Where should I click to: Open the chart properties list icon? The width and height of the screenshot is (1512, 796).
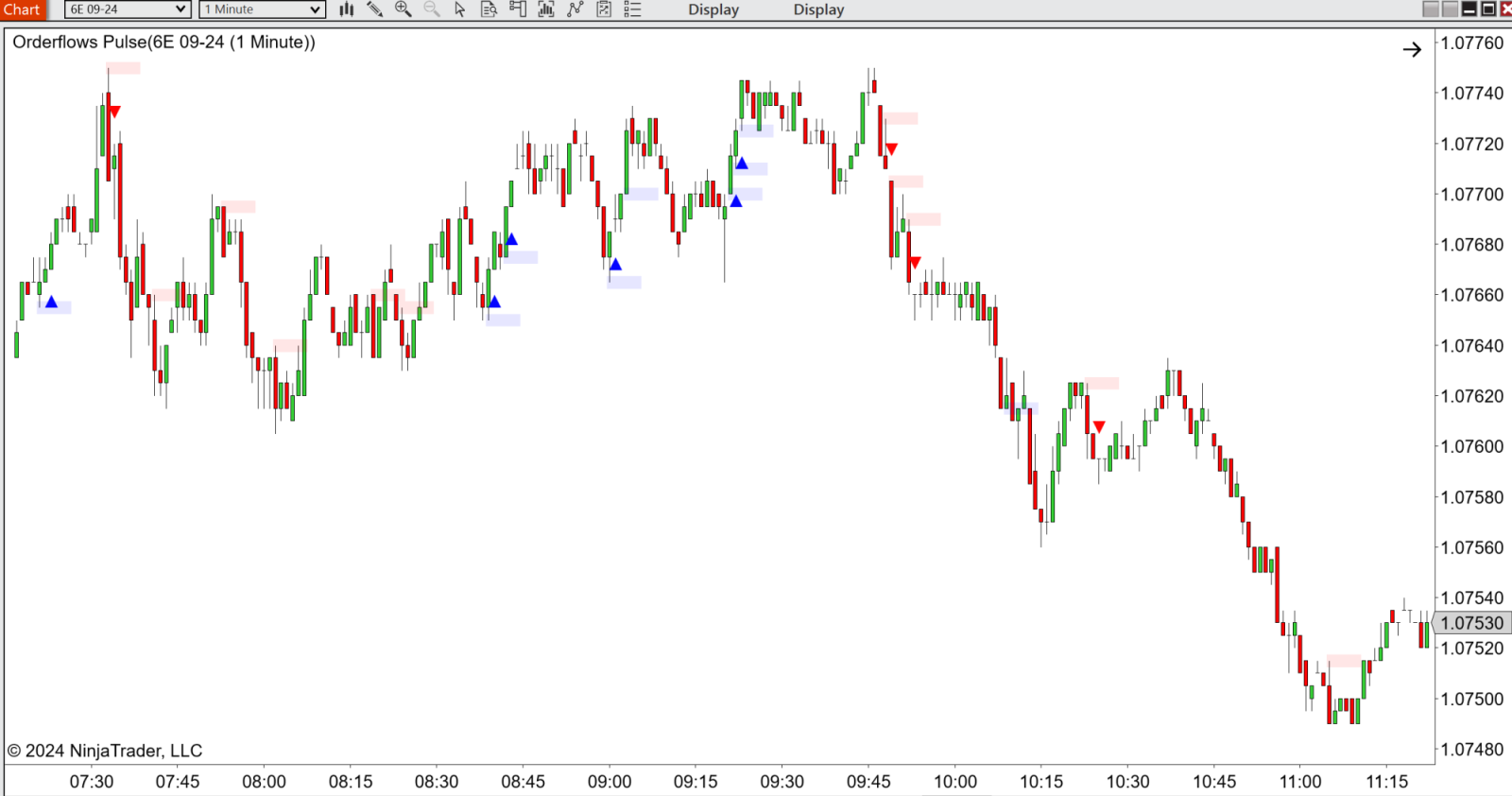point(633,9)
